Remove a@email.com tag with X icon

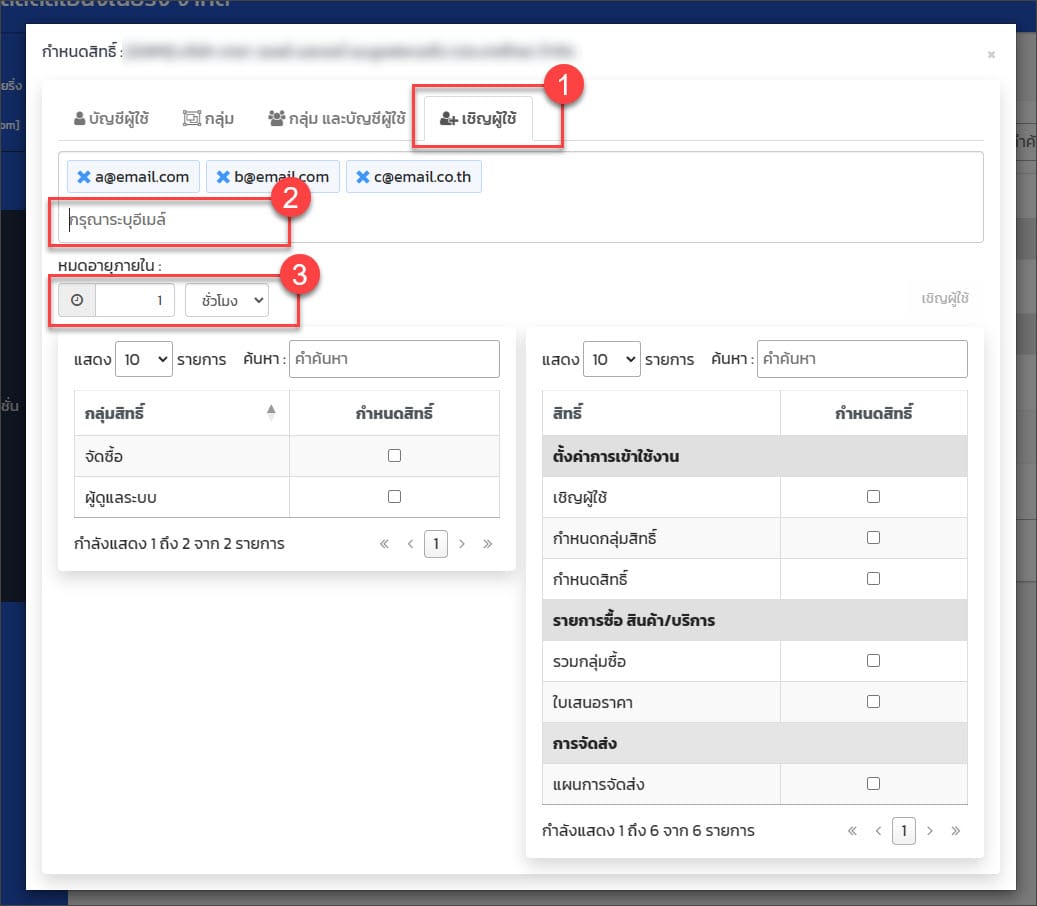point(84,177)
